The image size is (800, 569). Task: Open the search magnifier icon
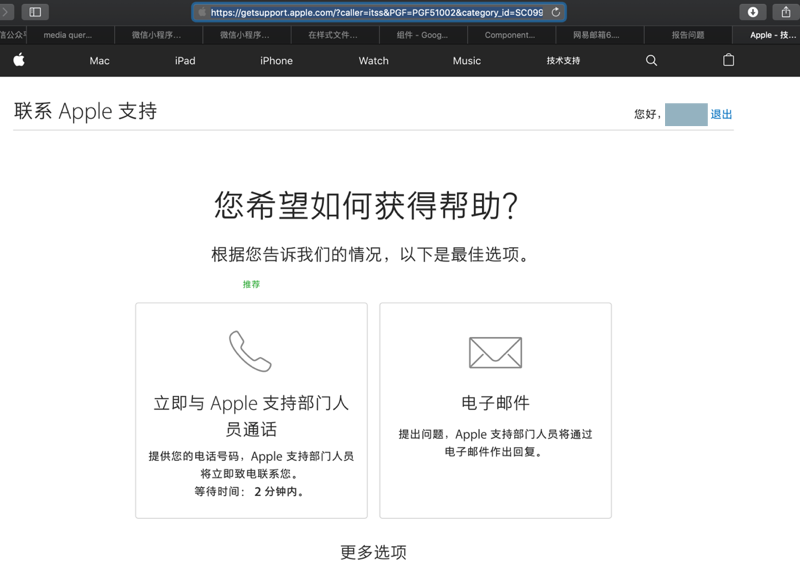click(651, 61)
